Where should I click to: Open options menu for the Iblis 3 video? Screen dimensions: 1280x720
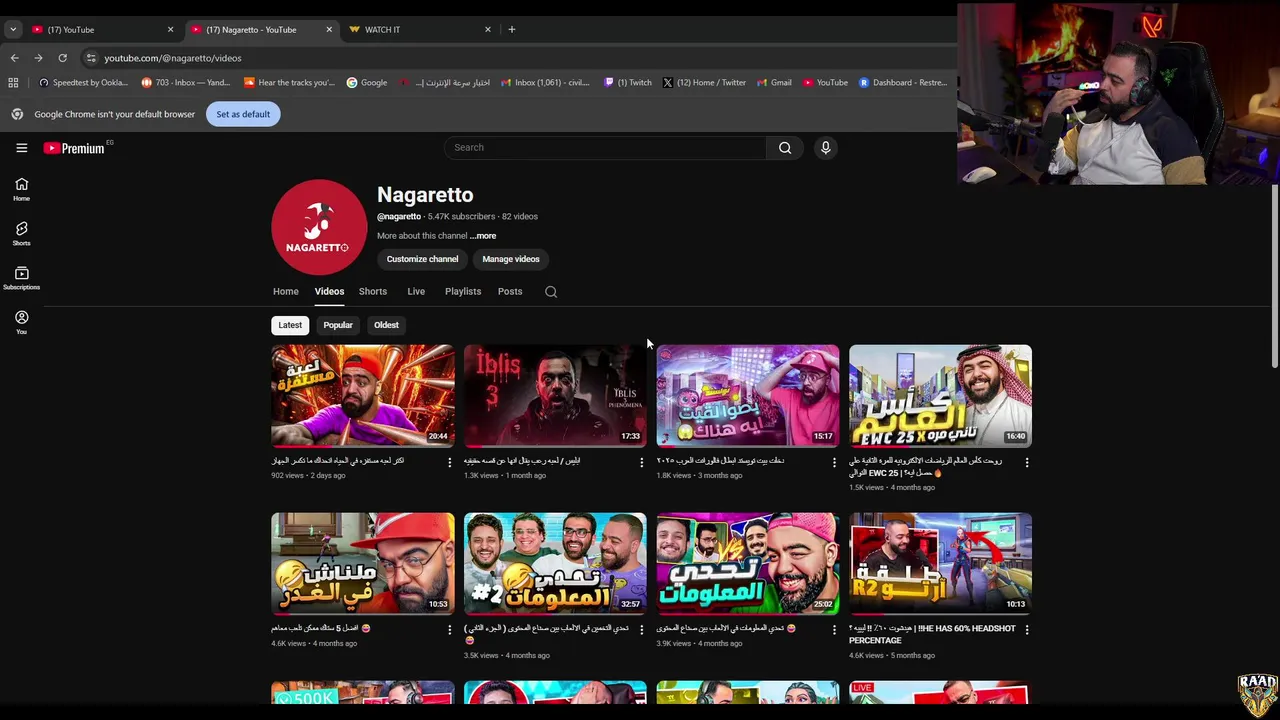[x=642, y=462]
